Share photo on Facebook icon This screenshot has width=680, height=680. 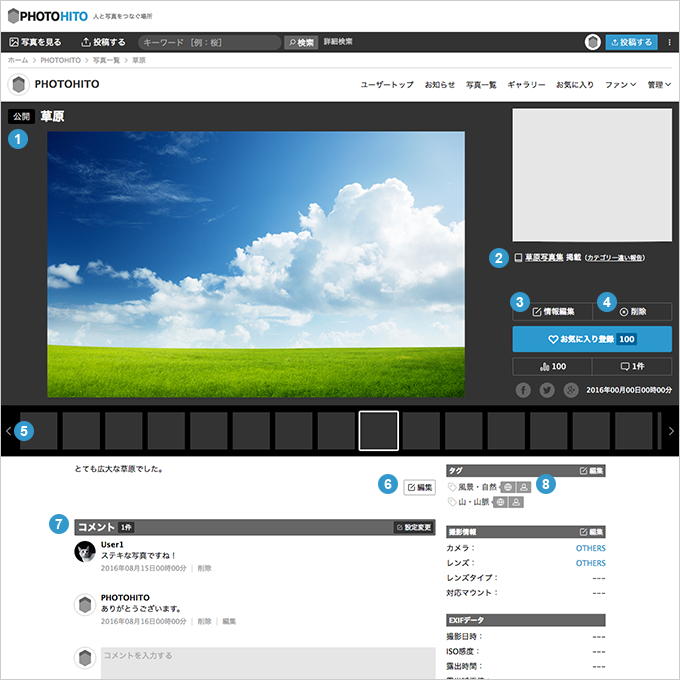(x=523, y=390)
